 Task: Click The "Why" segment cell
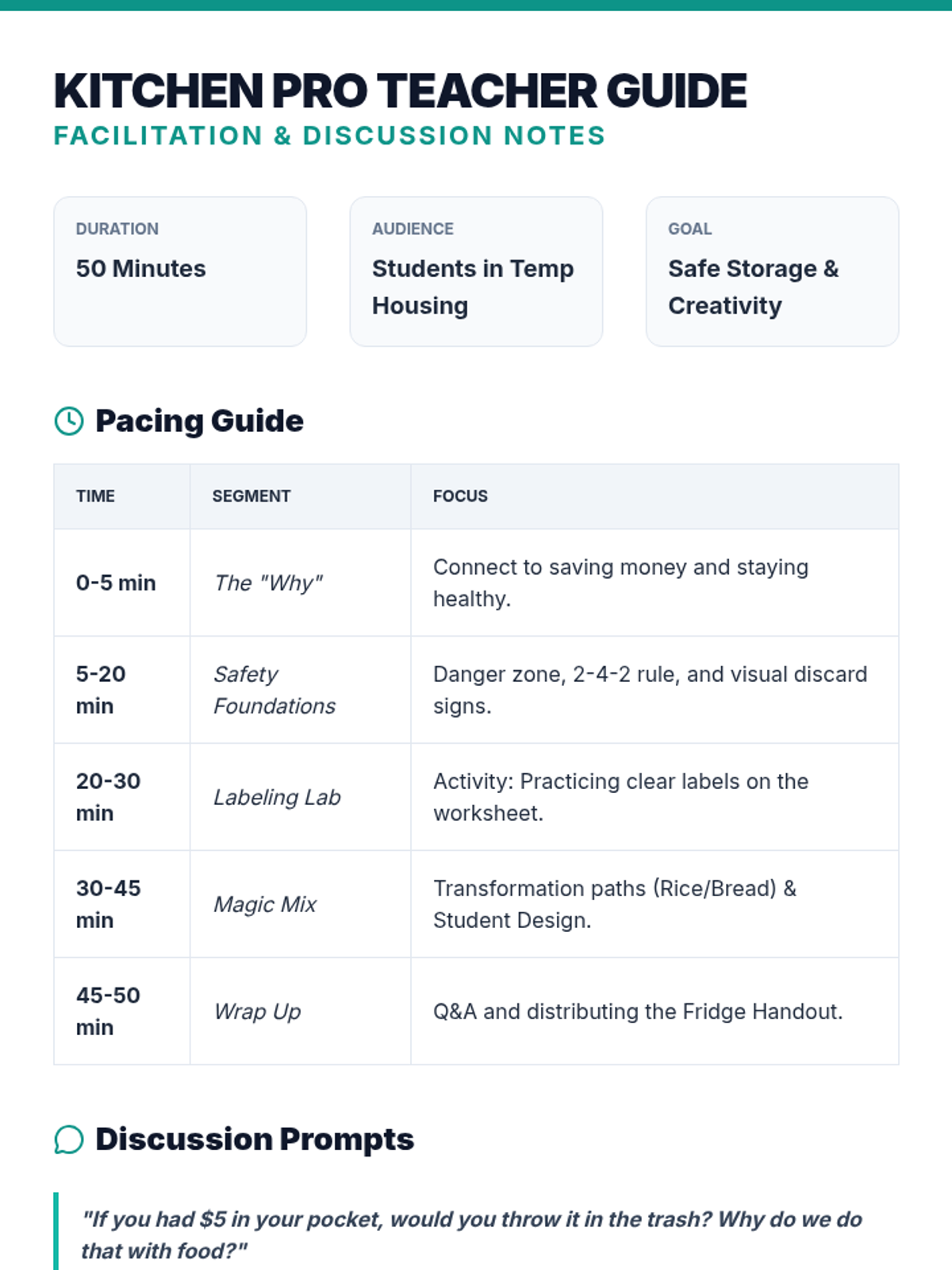(268, 583)
